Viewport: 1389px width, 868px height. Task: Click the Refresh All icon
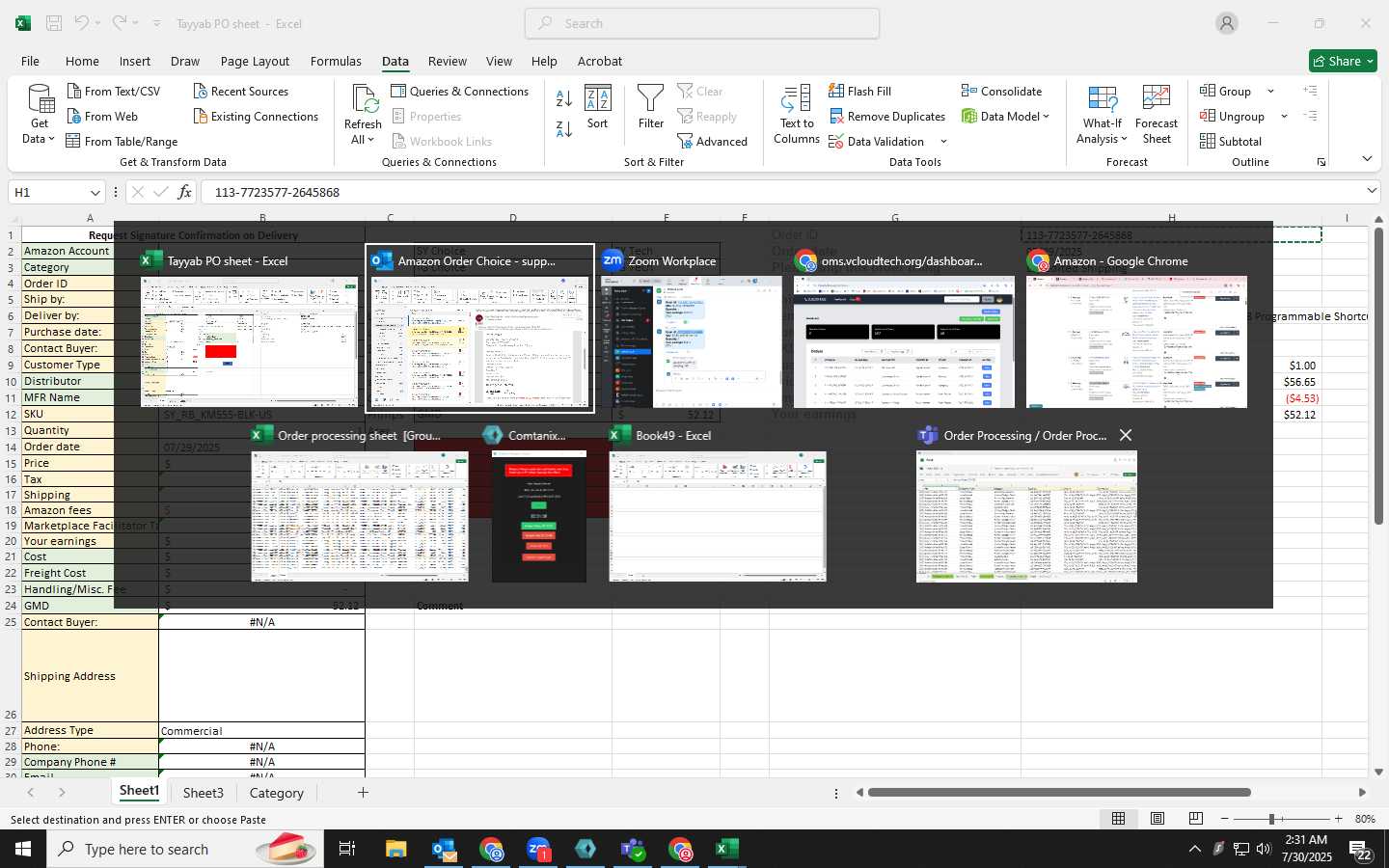(364, 98)
